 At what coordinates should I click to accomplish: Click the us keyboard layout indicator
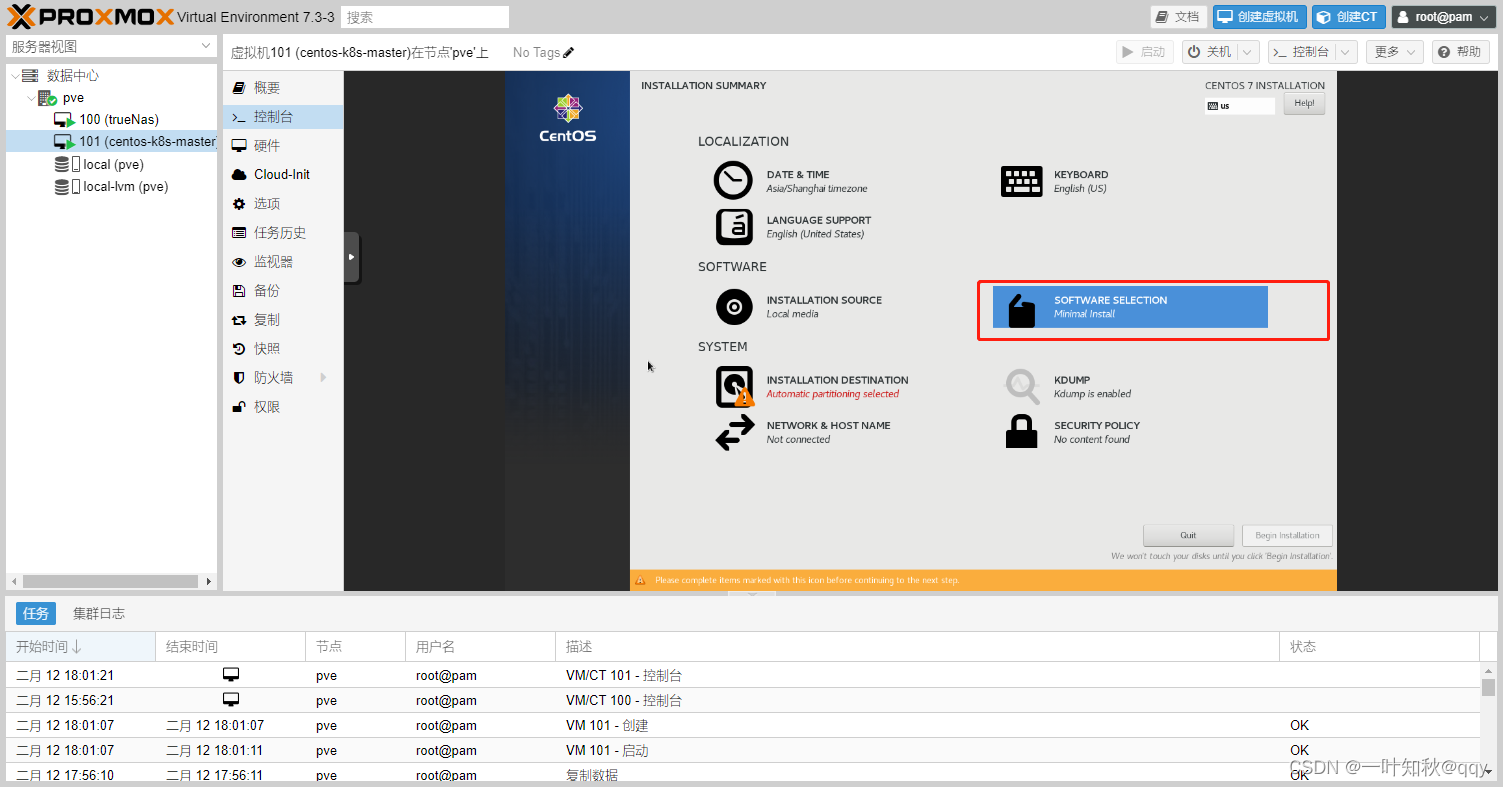(x=1240, y=105)
